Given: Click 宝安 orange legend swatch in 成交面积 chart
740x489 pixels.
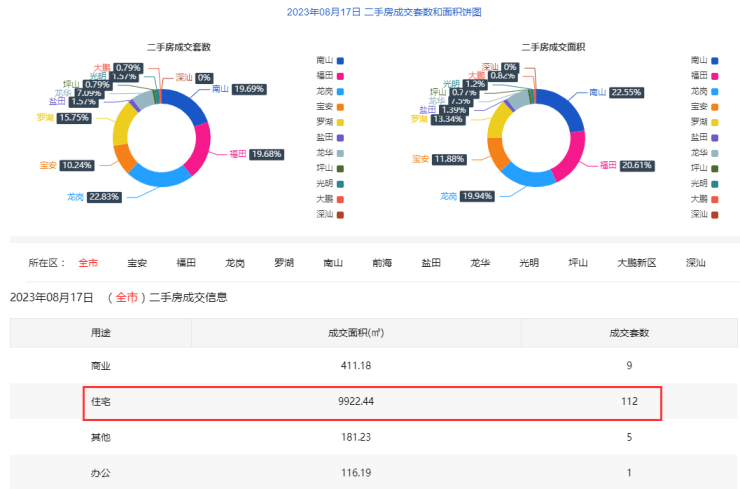Looking at the screenshot, I should coord(717,106).
